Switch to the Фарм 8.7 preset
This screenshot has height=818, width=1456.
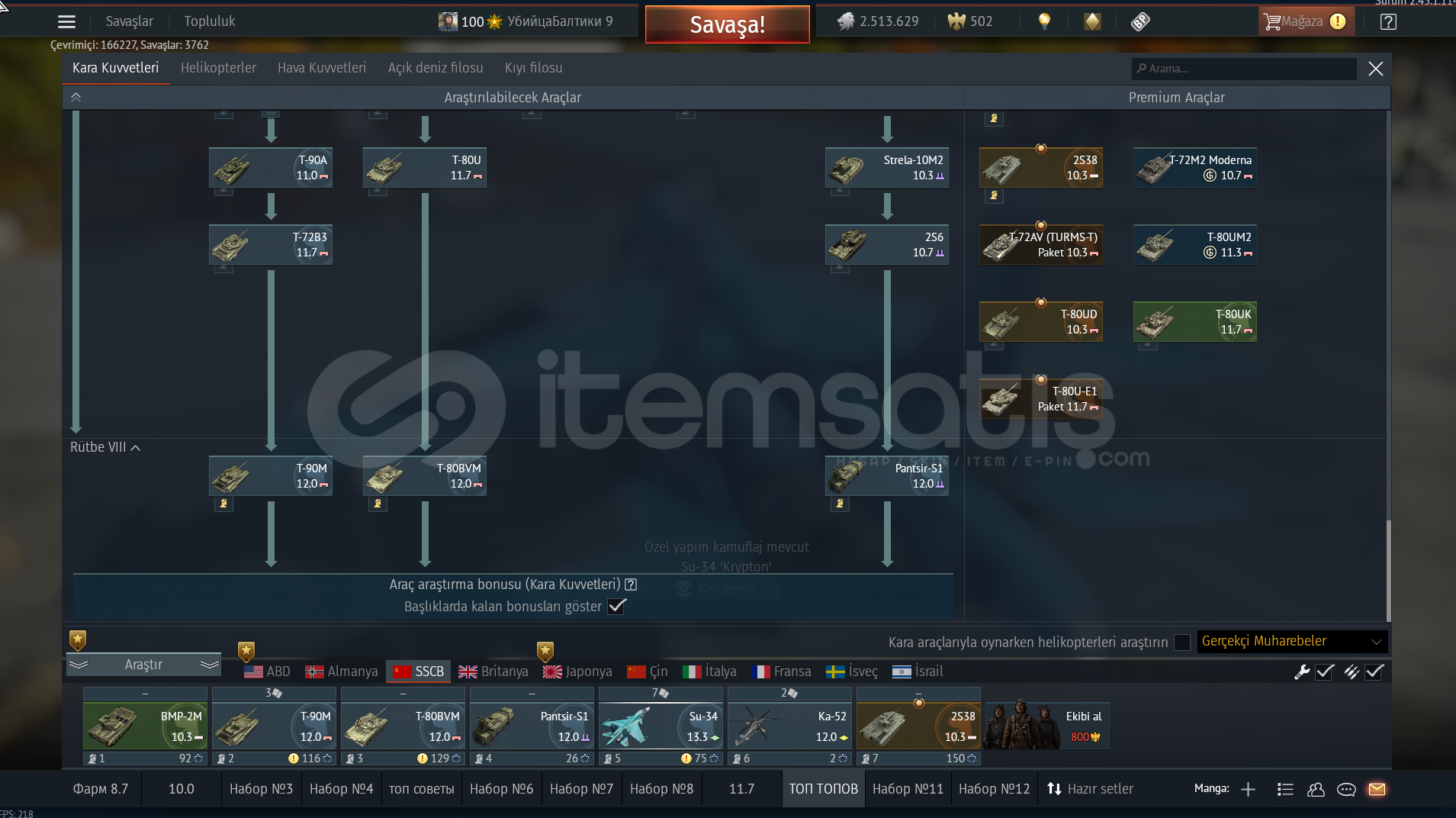[101, 789]
